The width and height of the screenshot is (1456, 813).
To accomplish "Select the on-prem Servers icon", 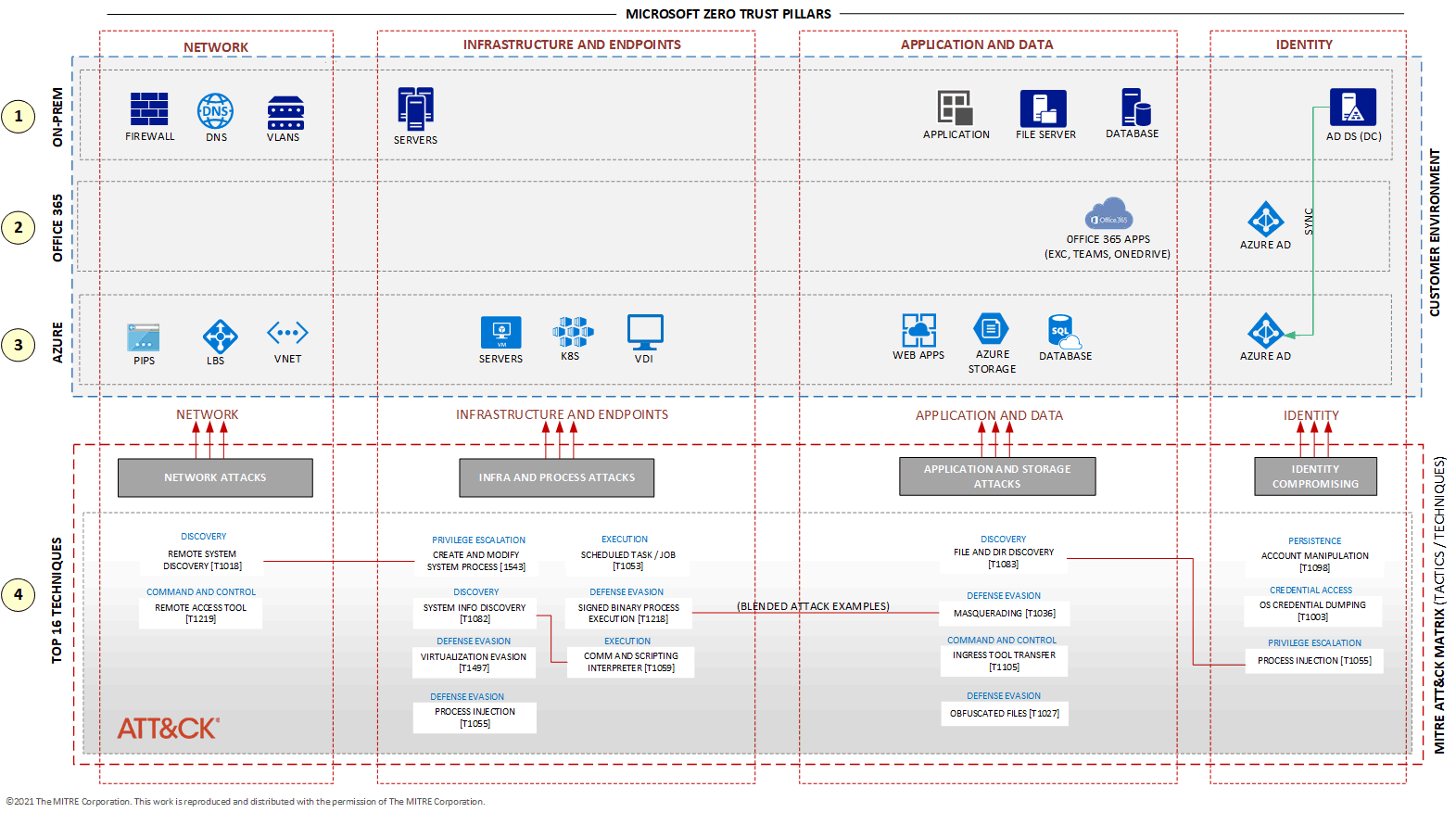I will pyautogui.click(x=415, y=108).
